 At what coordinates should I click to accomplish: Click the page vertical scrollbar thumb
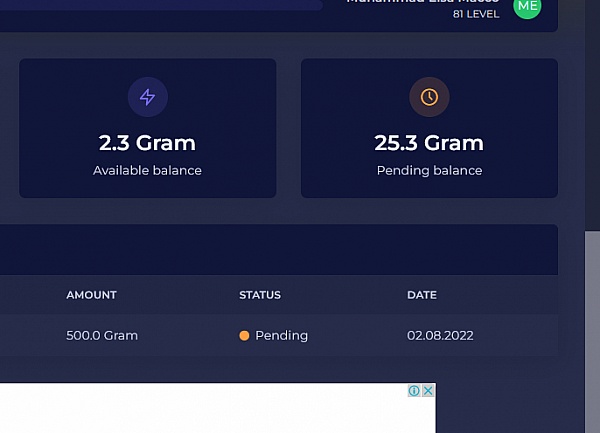click(x=592, y=332)
